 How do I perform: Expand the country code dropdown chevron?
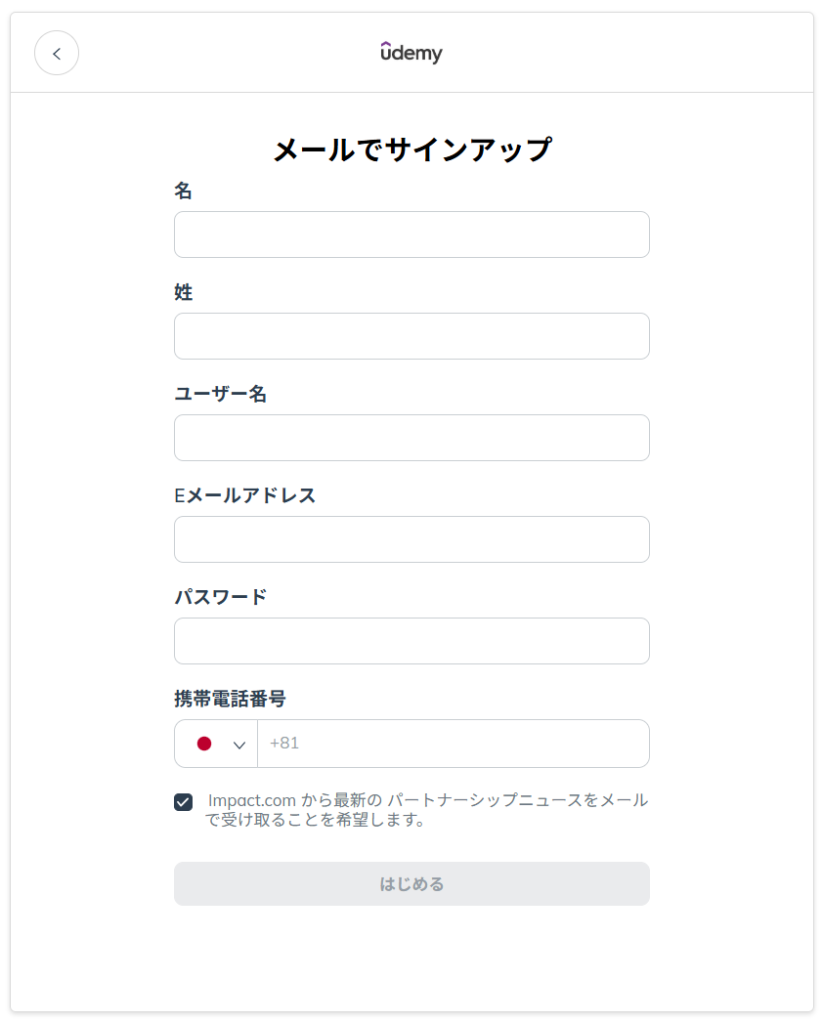pos(239,745)
